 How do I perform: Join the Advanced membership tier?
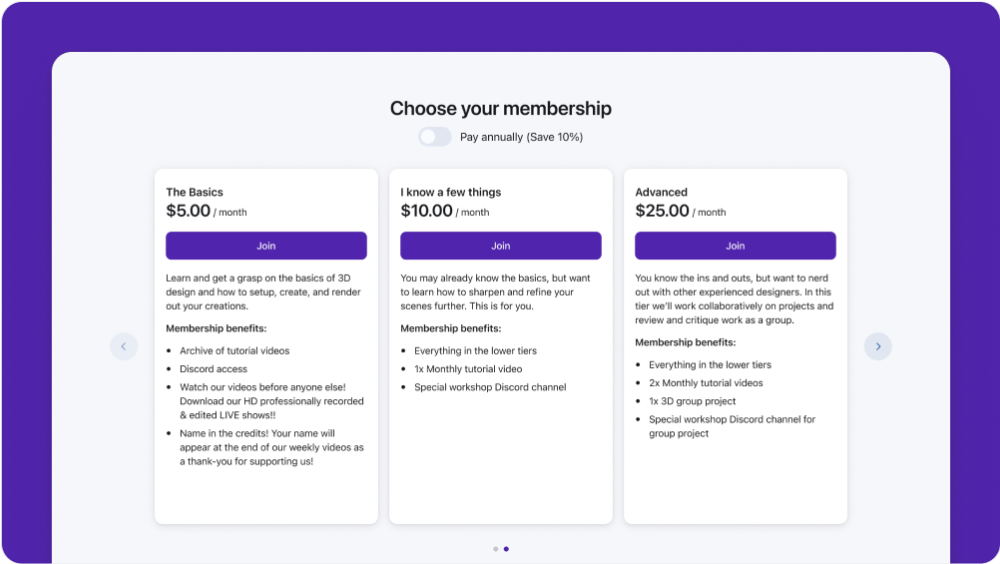[735, 246]
